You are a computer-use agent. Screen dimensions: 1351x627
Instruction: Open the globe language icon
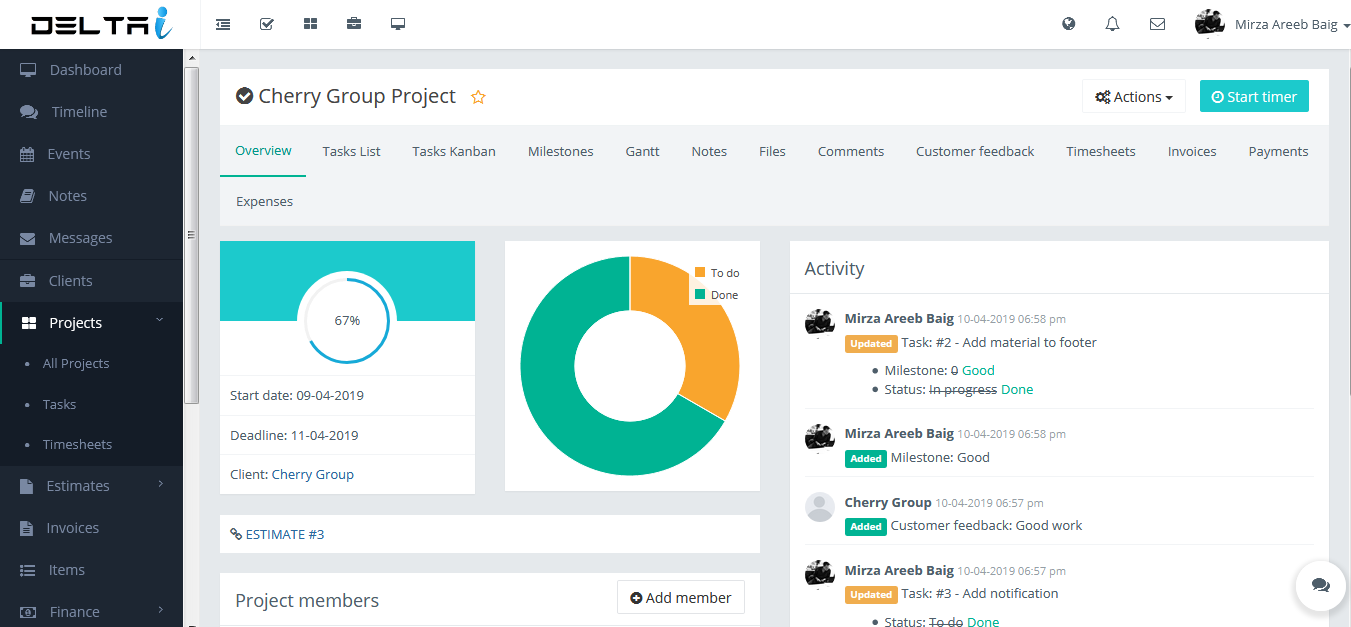pyautogui.click(x=1069, y=24)
